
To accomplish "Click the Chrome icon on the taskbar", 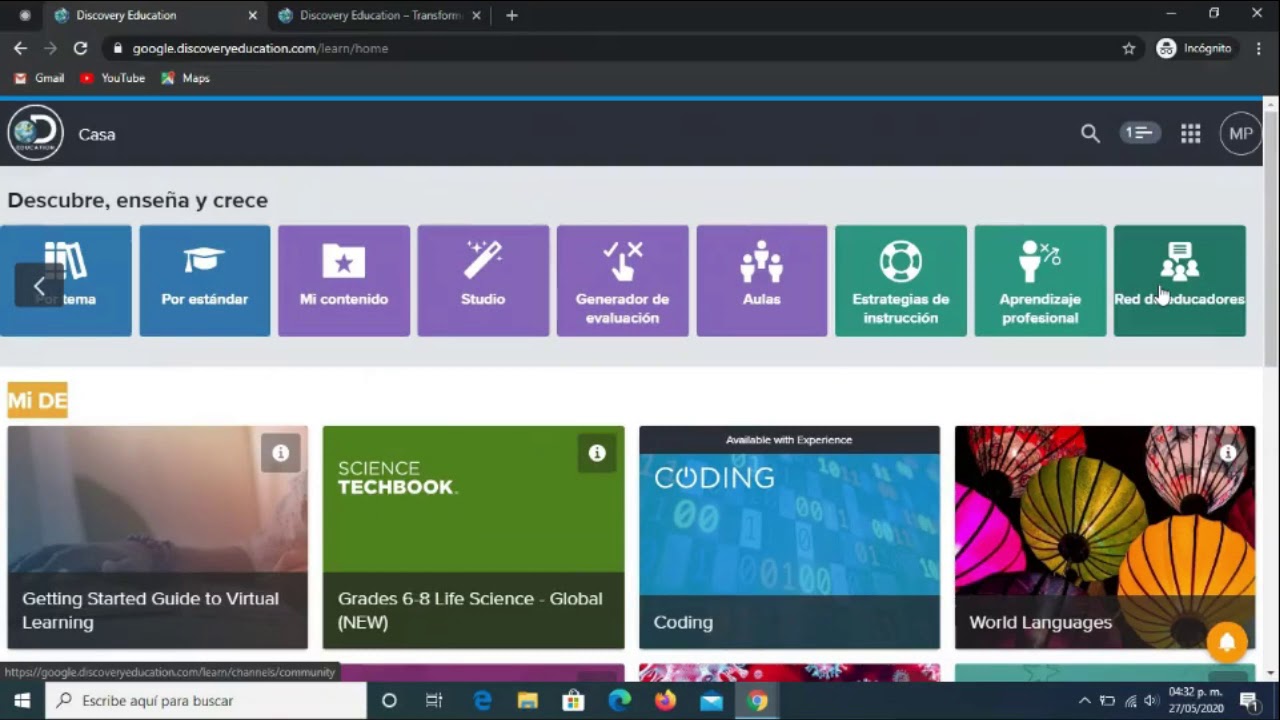I will [x=757, y=701].
